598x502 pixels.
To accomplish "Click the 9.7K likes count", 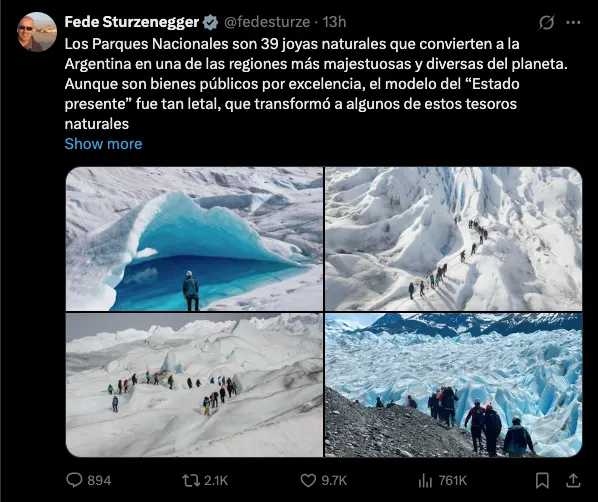I will 334,481.
